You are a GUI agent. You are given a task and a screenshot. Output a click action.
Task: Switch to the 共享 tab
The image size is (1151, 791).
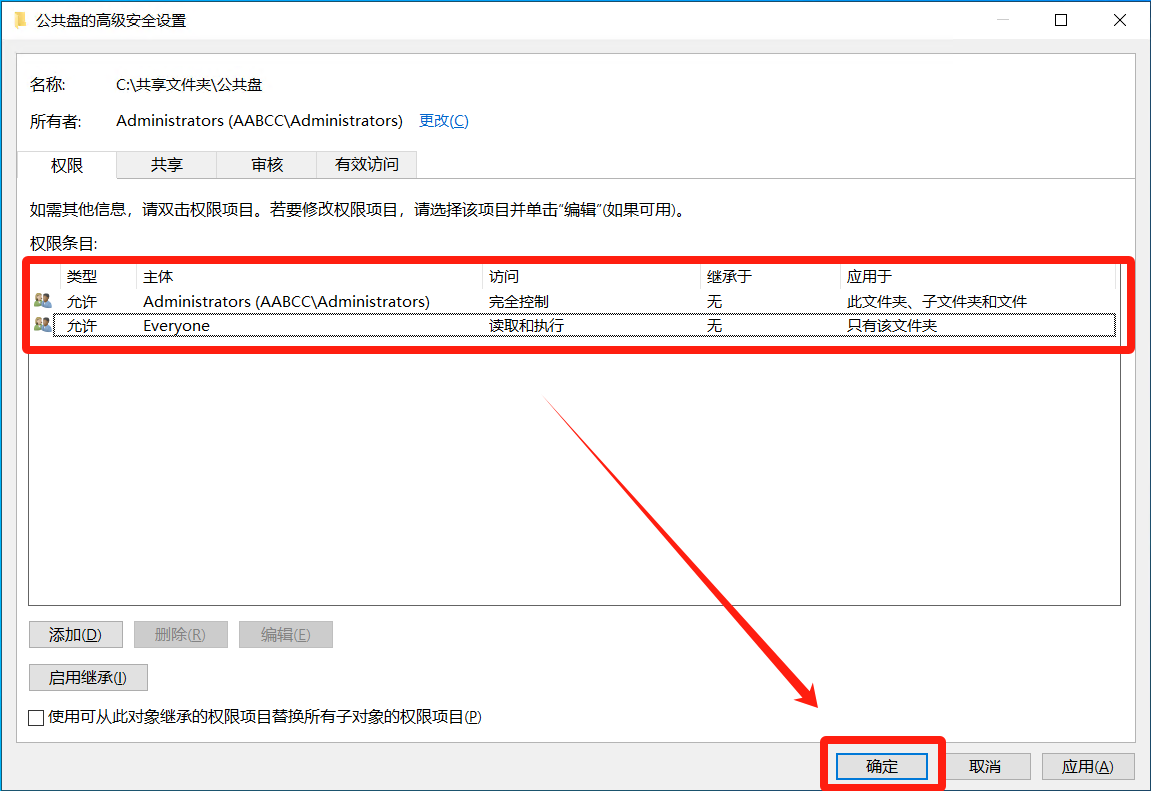(x=167, y=165)
